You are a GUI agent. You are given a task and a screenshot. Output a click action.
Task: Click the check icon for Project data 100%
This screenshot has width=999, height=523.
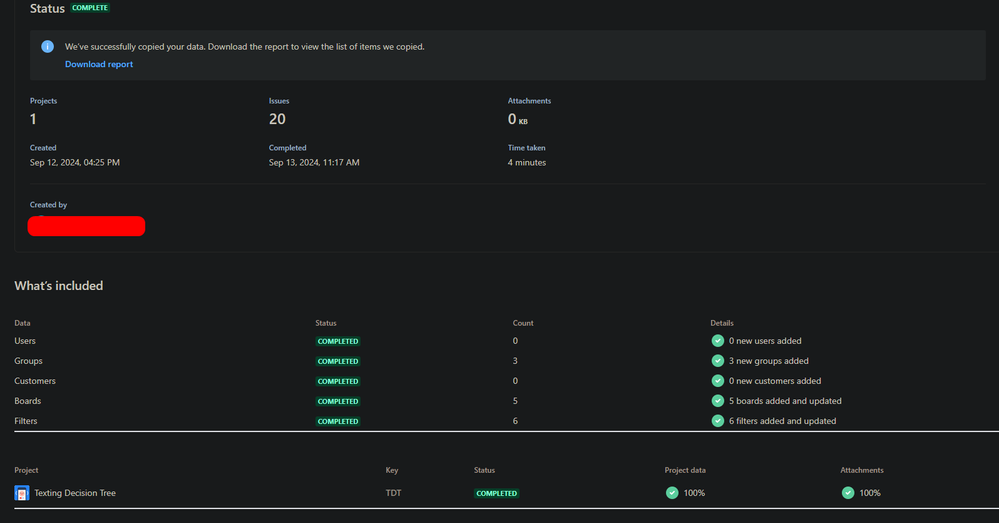672,492
